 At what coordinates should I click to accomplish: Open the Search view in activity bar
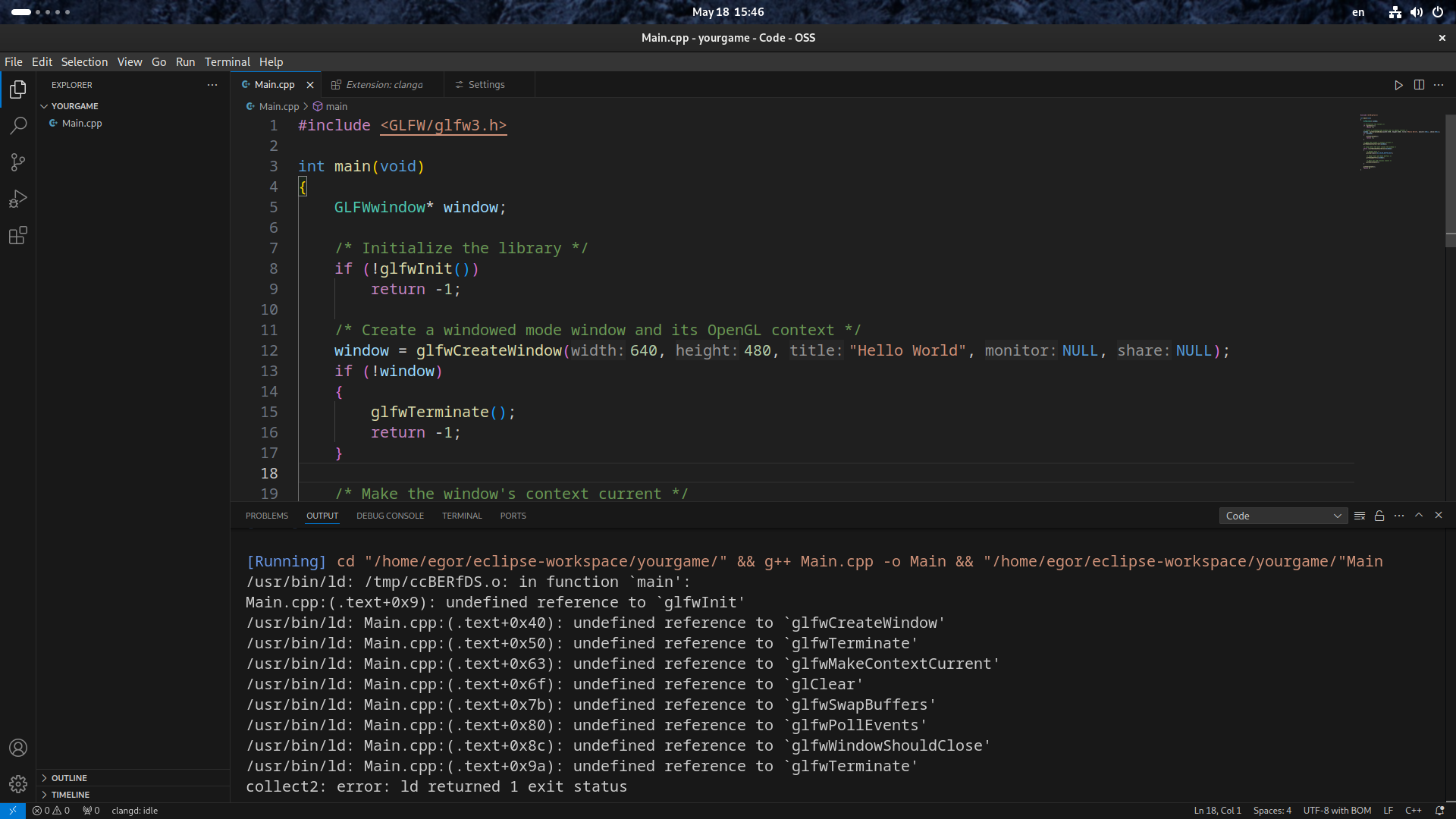18,126
